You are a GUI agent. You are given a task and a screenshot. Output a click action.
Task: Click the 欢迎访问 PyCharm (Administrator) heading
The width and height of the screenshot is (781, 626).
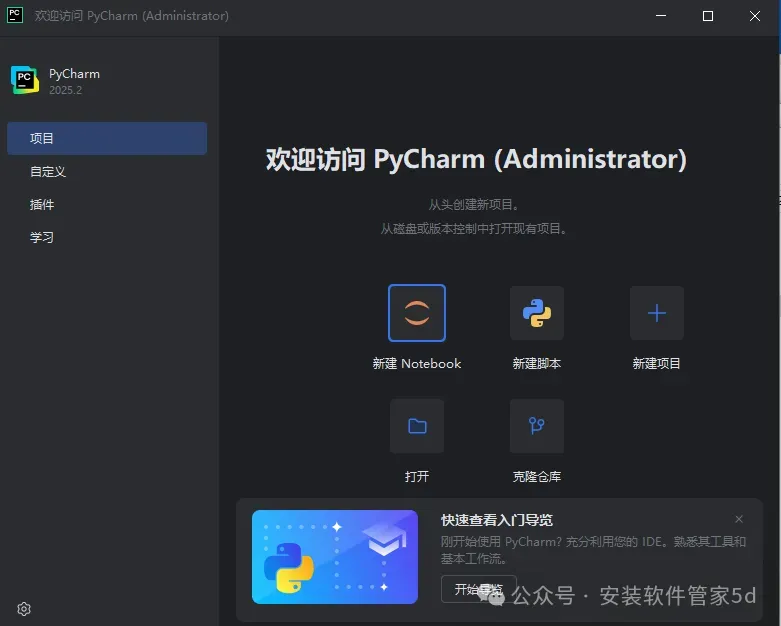pos(476,159)
